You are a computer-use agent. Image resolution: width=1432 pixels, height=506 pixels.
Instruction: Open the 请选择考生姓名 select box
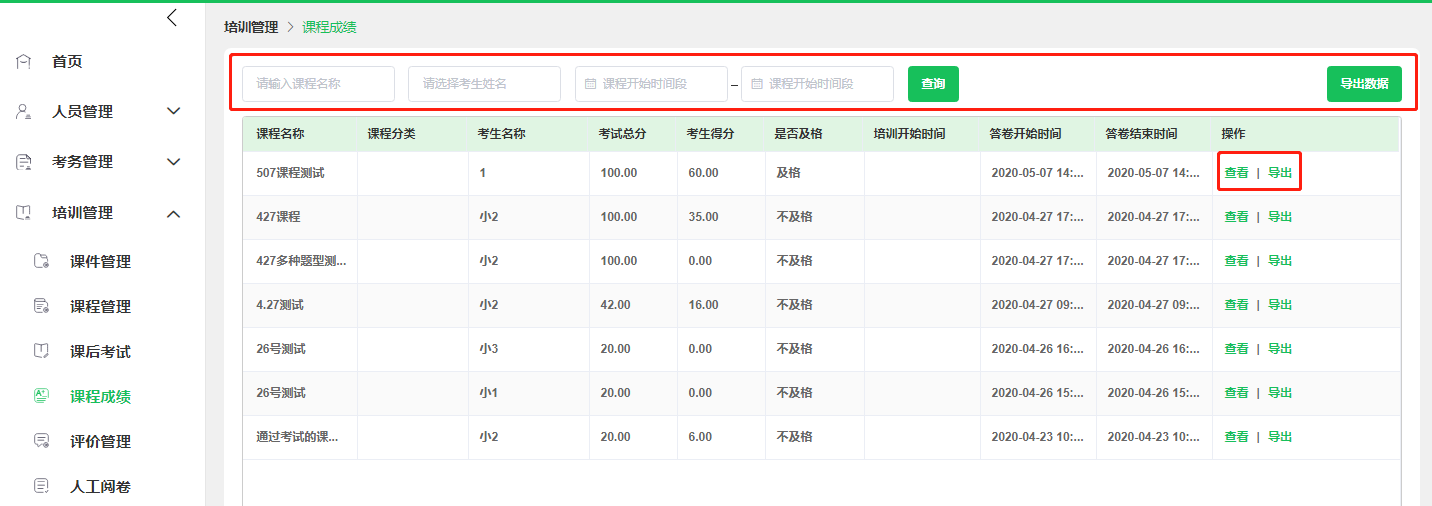(x=484, y=84)
